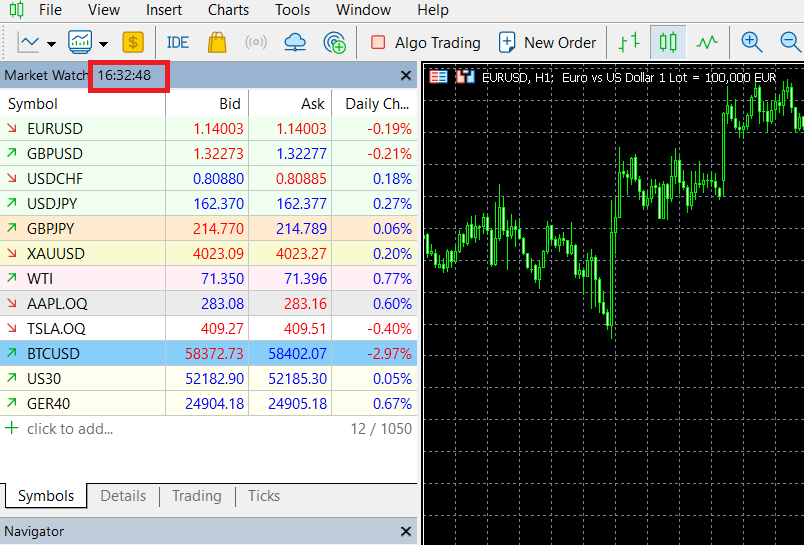
Task: Select the US30 symbol row
Action: point(208,379)
